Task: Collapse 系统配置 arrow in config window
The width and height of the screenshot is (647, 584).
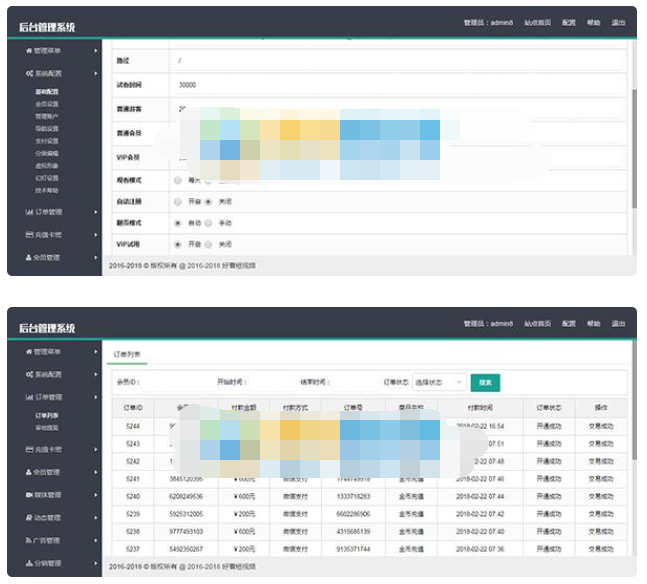Action: tap(96, 73)
